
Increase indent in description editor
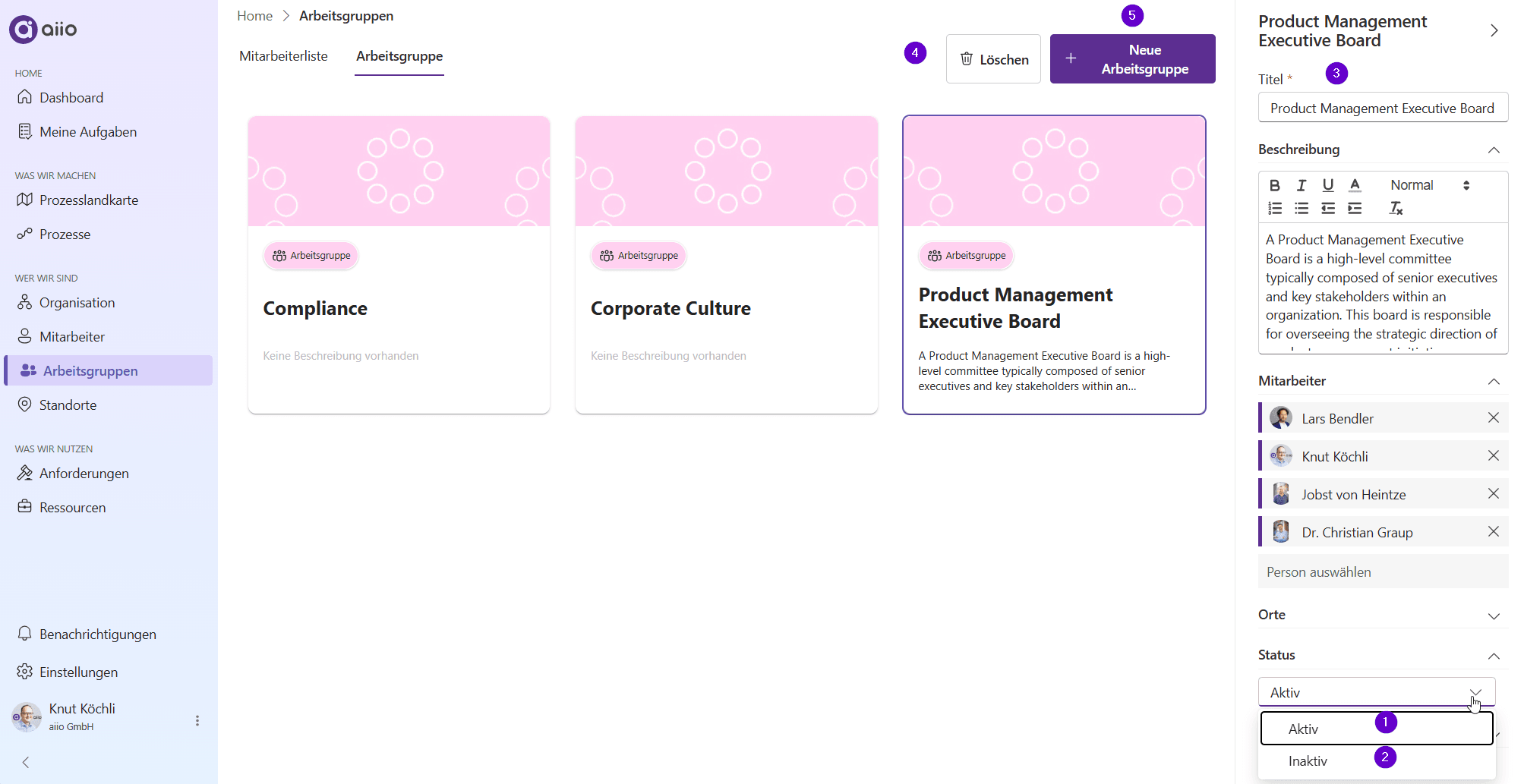click(1355, 208)
